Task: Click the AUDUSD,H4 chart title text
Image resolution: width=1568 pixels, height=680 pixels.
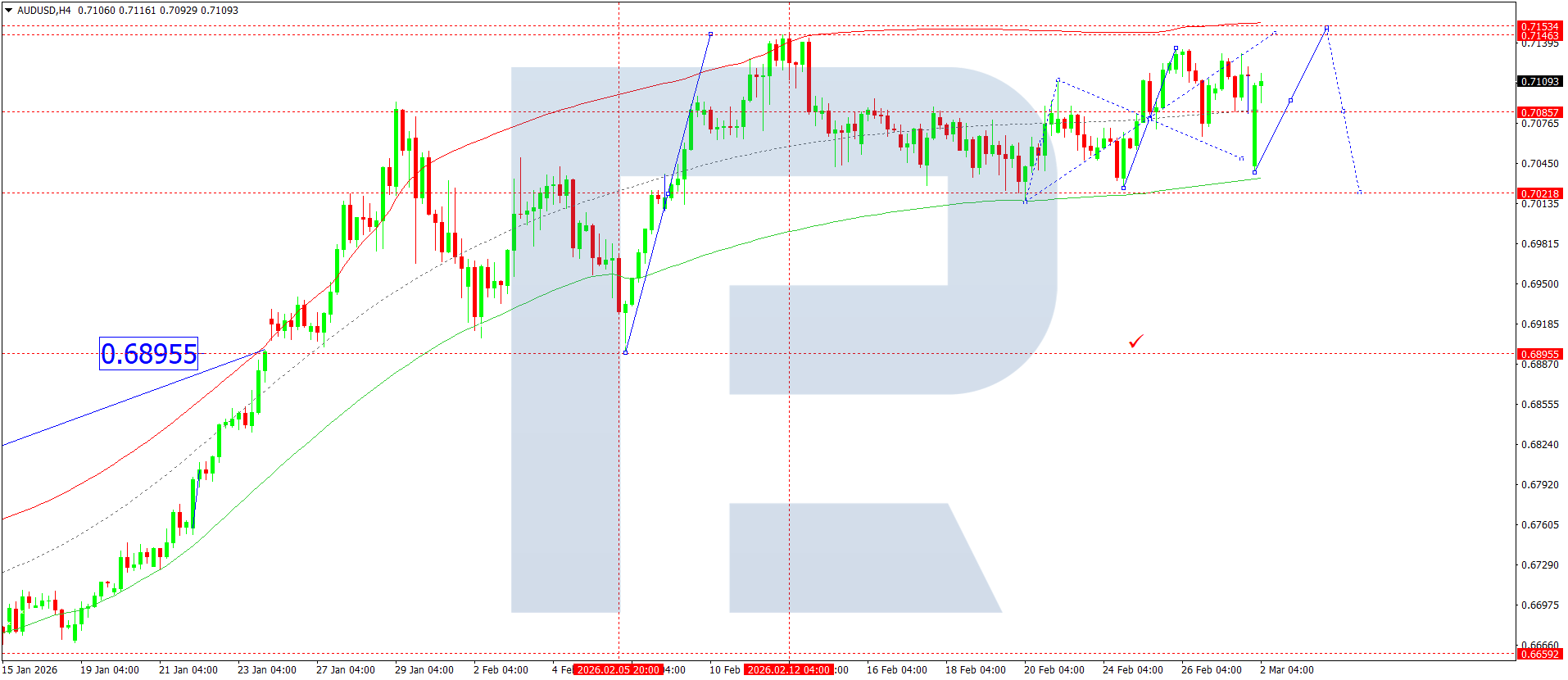Action: point(44,11)
